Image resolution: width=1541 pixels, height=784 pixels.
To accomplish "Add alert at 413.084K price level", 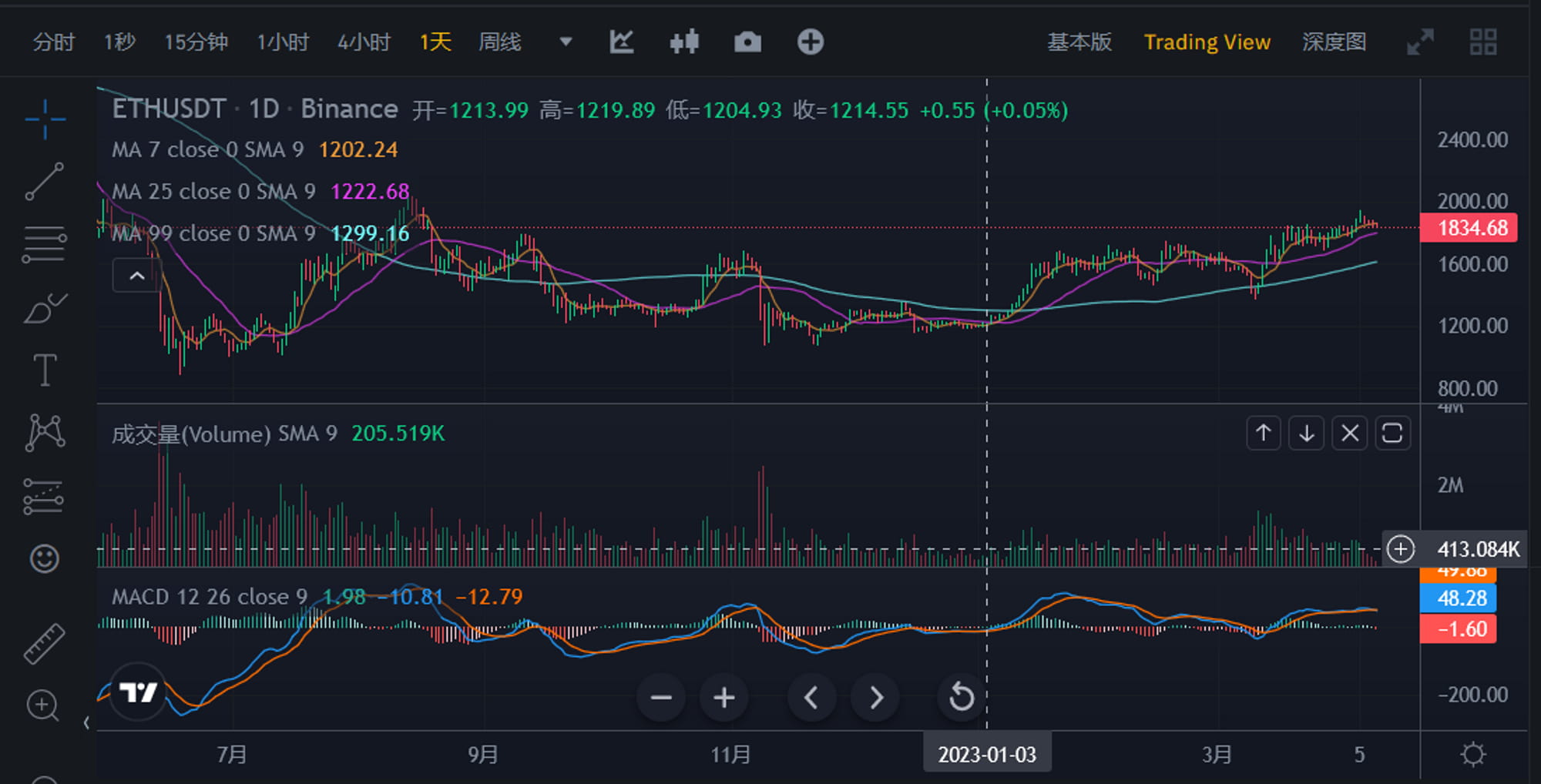I will point(1401,549).
